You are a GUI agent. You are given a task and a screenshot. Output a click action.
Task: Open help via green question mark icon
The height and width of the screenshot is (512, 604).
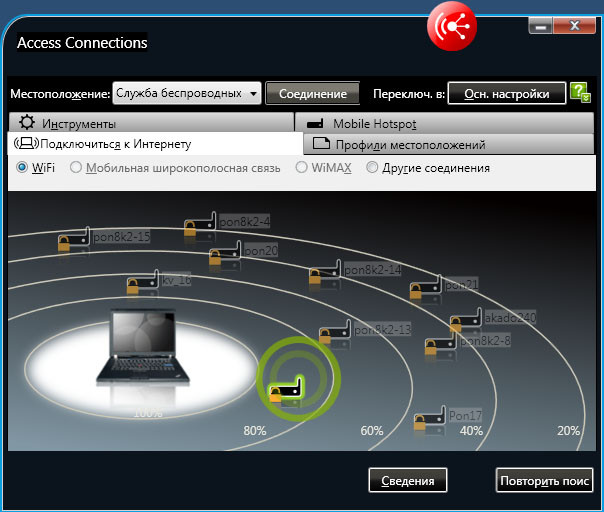(580, 93)
